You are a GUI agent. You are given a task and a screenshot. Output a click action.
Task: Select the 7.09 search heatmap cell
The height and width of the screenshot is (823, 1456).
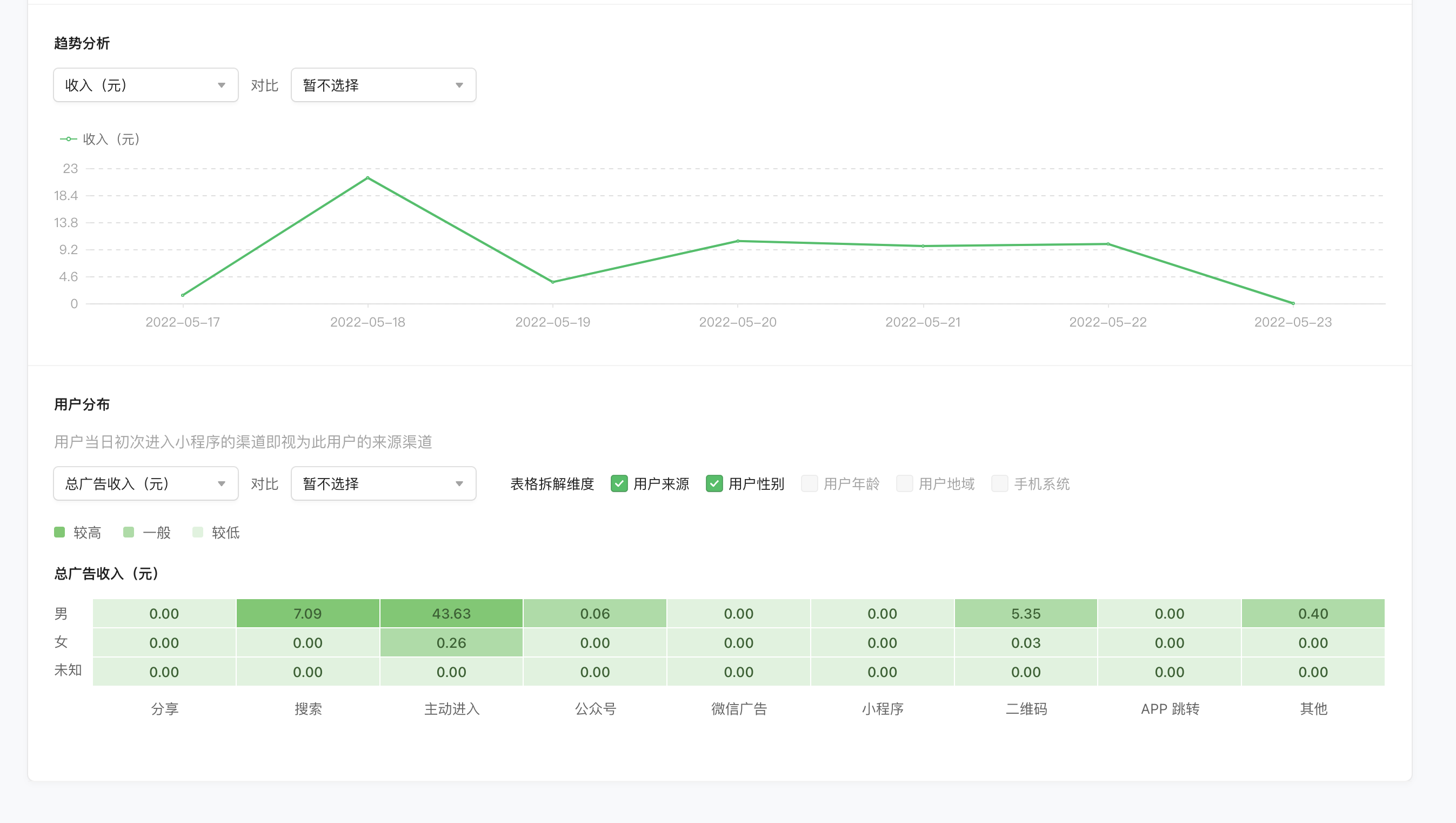click(x=308, y=614)
